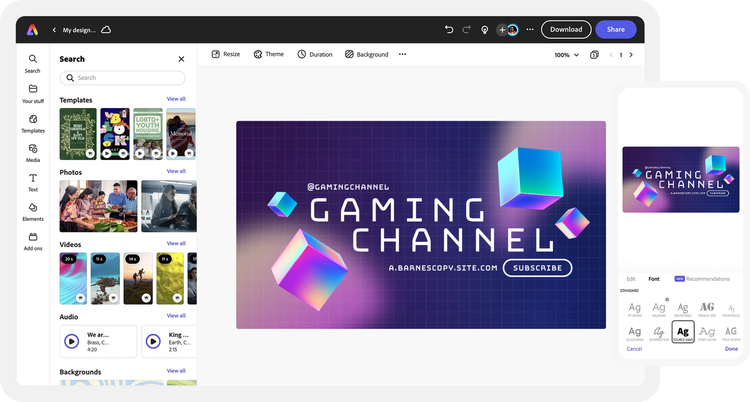This screenshot has height=402, width=750.
Task: Open Add ons in the sidebar
Action: [x=33, y=240]
